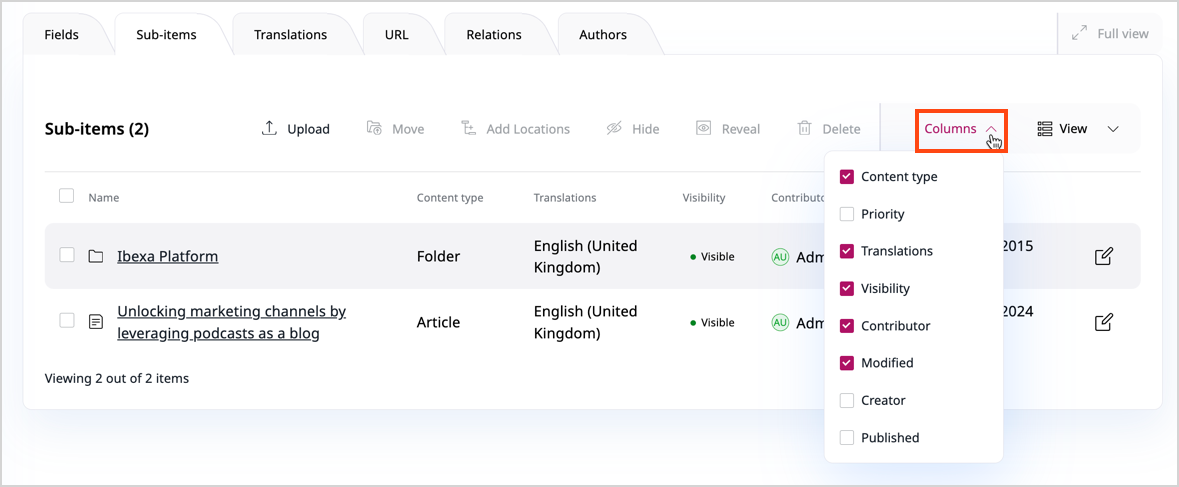Click the edit icon for the podcasts article row
The height and width of the screenshot is (487, 1179).
[1103, 322]
